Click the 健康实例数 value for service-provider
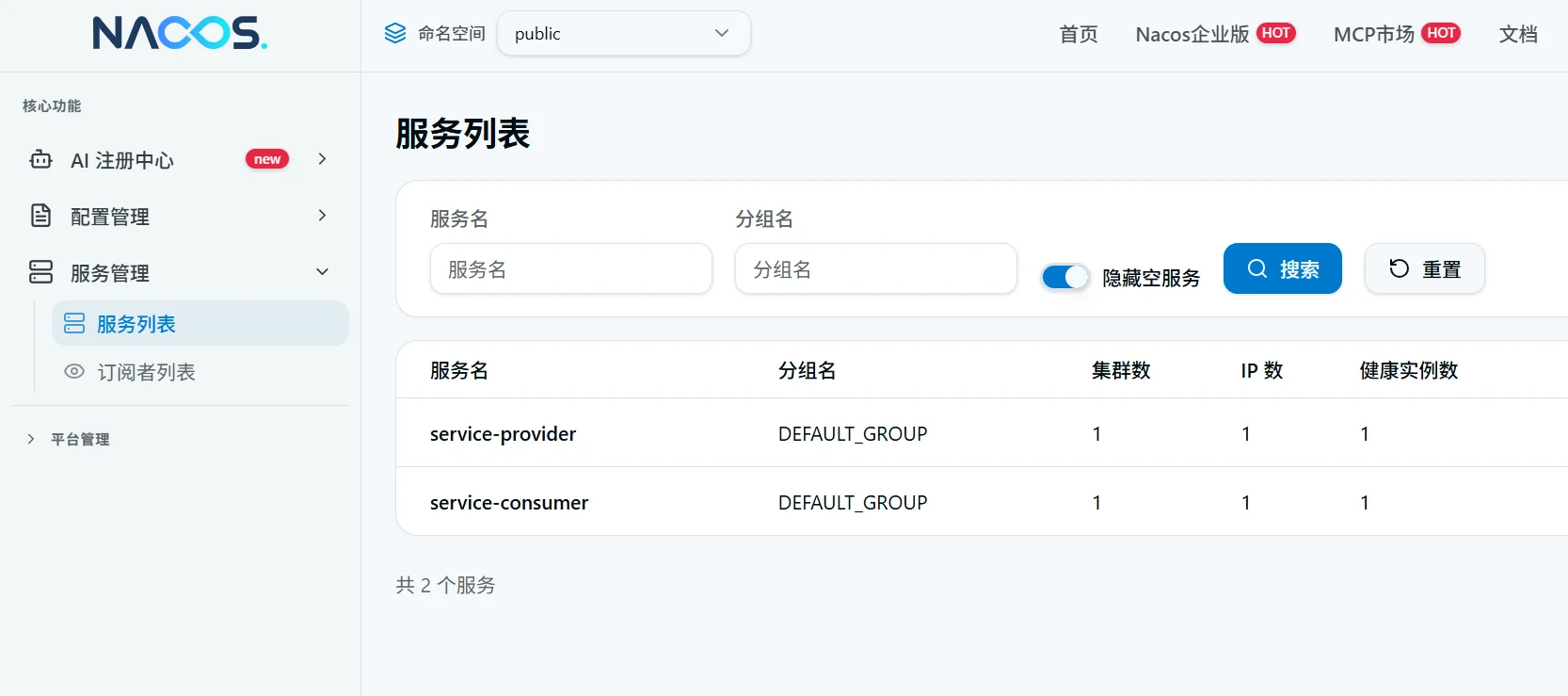The height and width of the screenshot is (696, 1568). coord(1365,433)
